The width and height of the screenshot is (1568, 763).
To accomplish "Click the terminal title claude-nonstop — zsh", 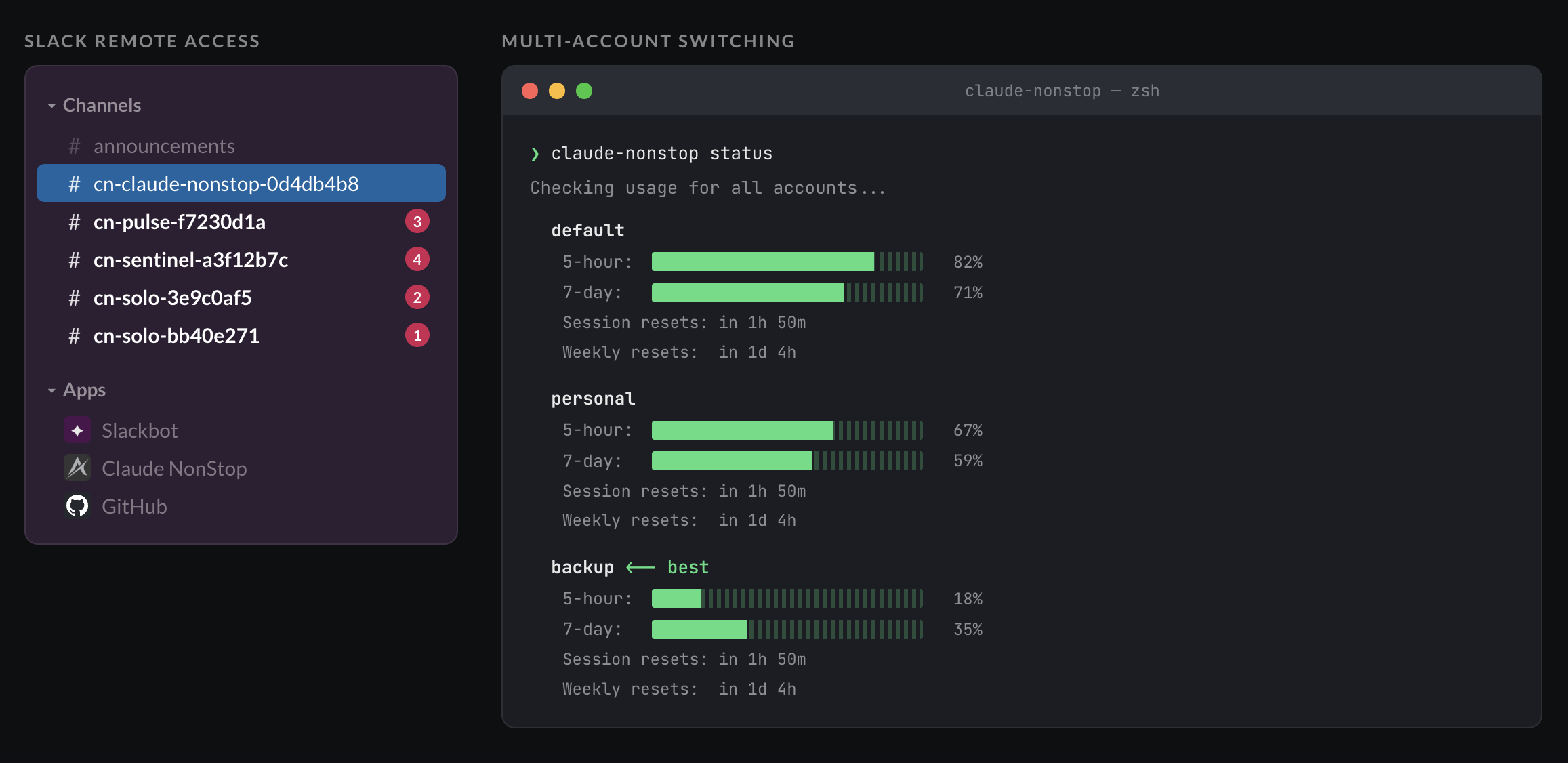I will tap(1062, 91).
